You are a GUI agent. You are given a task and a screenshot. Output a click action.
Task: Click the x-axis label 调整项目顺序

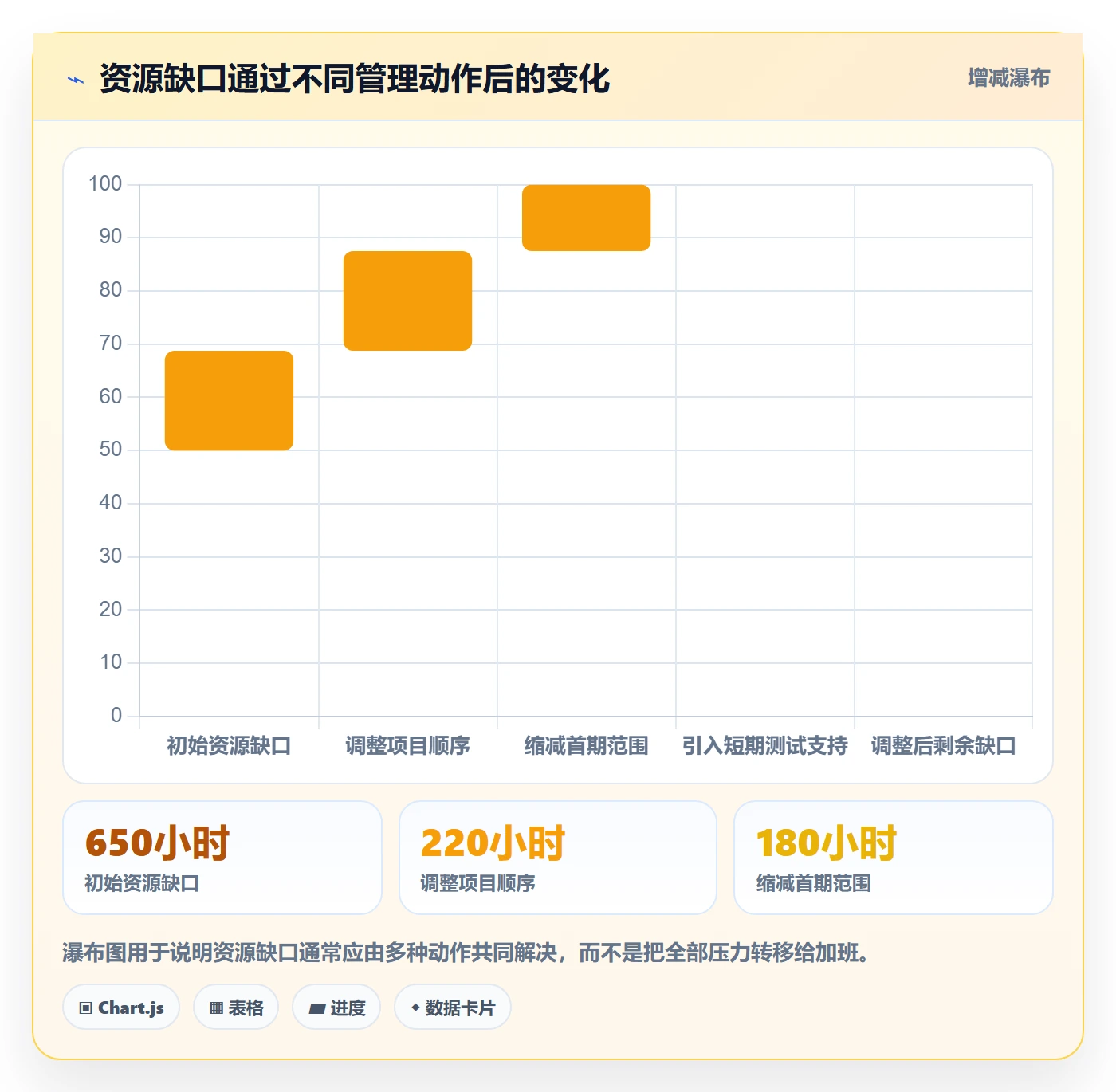tap(407, 746)
